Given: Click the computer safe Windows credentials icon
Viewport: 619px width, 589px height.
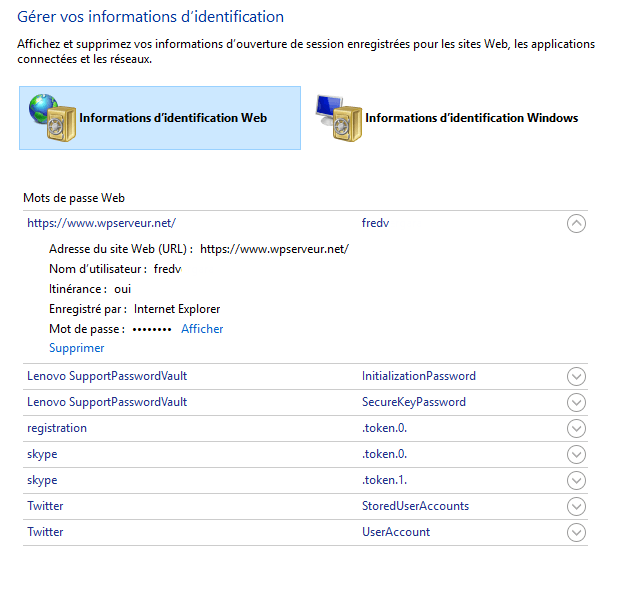Looking at the screenshot, I should click(336, 117).
